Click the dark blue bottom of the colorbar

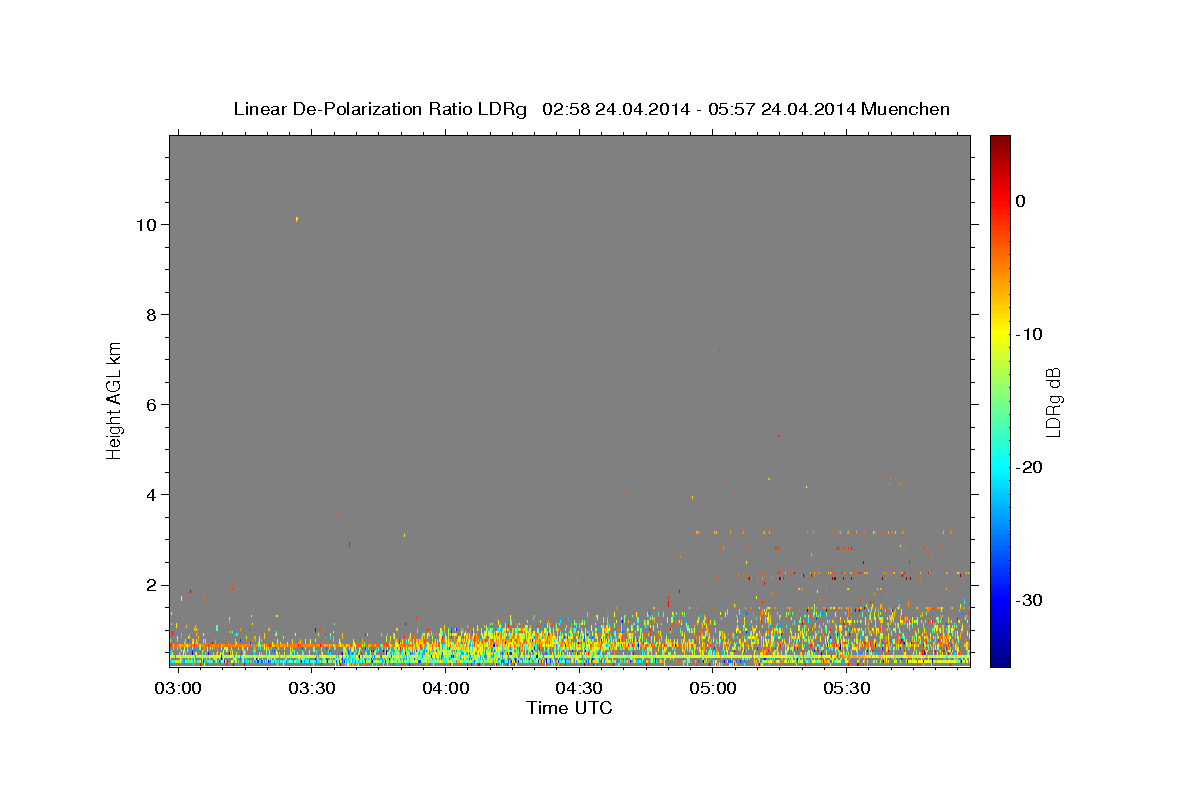(1000, 658)
